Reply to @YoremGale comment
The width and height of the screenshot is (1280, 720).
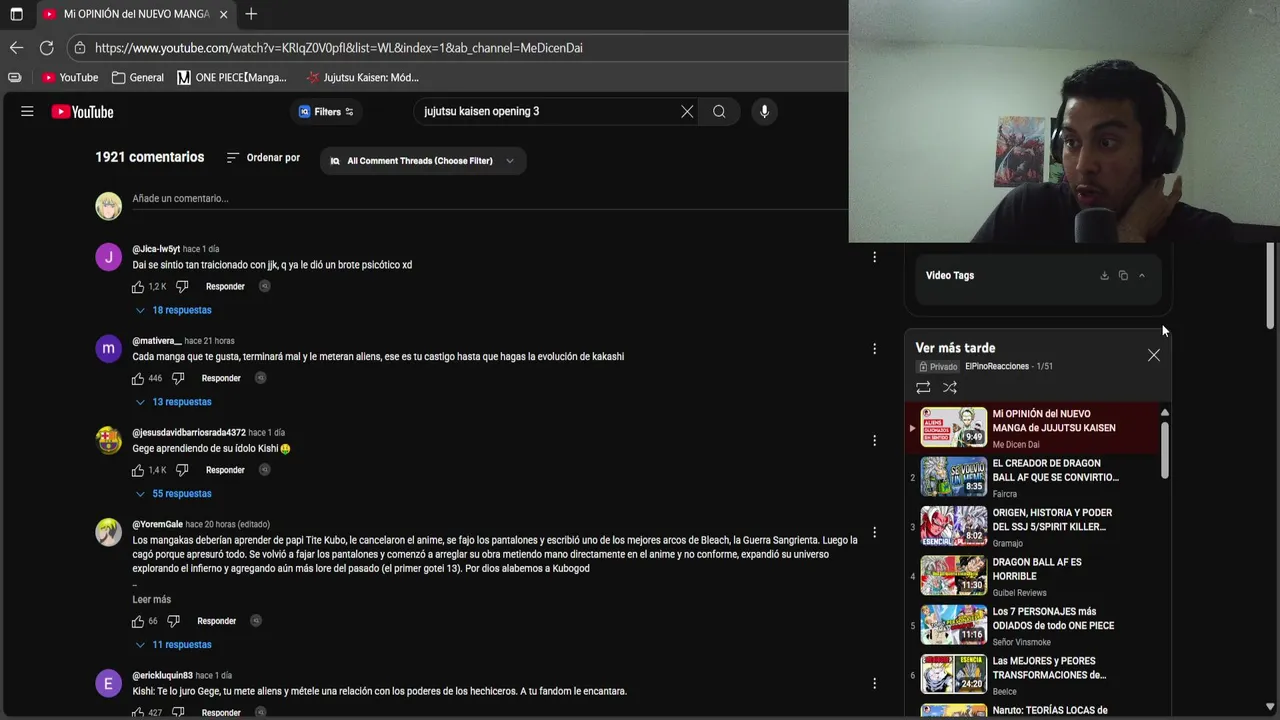[x=217, y=621]
